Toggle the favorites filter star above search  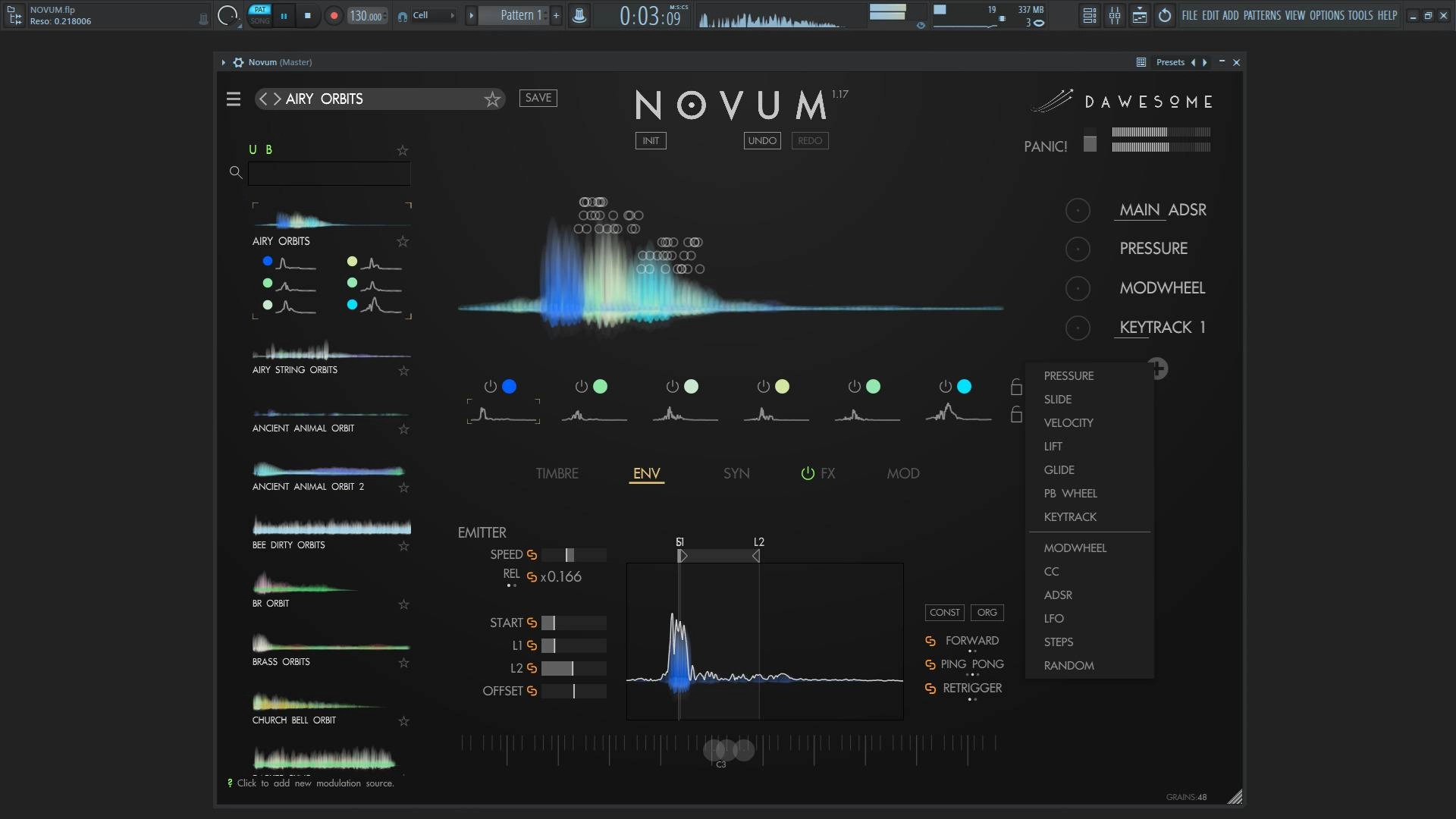(403, 150)
